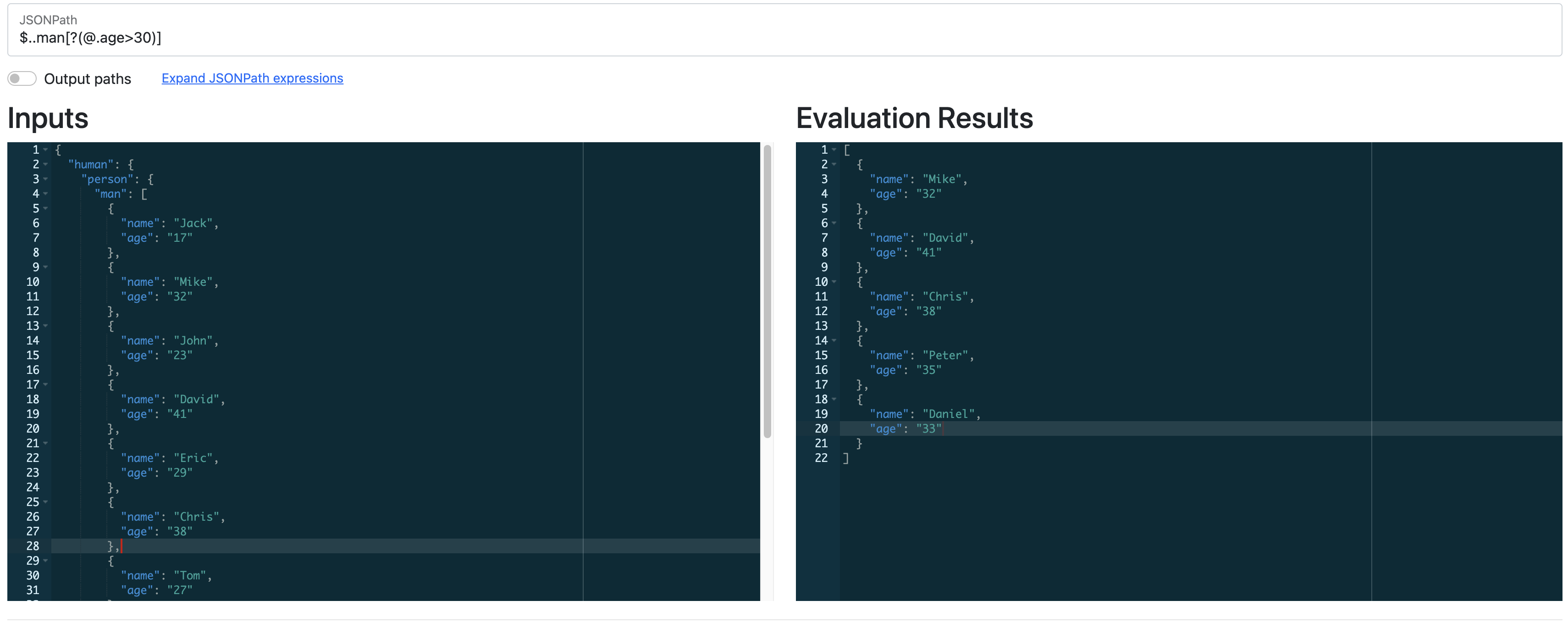Collapse the root object fold arrow on Inputs line 1
This screenshot has height=623, width=1568.
click(46, 150)
